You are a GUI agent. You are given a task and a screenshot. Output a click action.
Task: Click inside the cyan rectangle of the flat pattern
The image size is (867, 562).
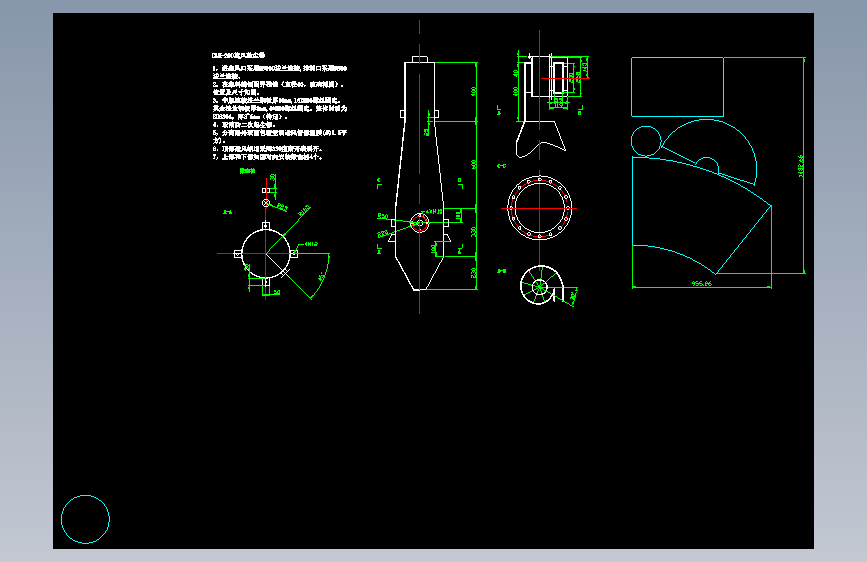tap(677, 87)
